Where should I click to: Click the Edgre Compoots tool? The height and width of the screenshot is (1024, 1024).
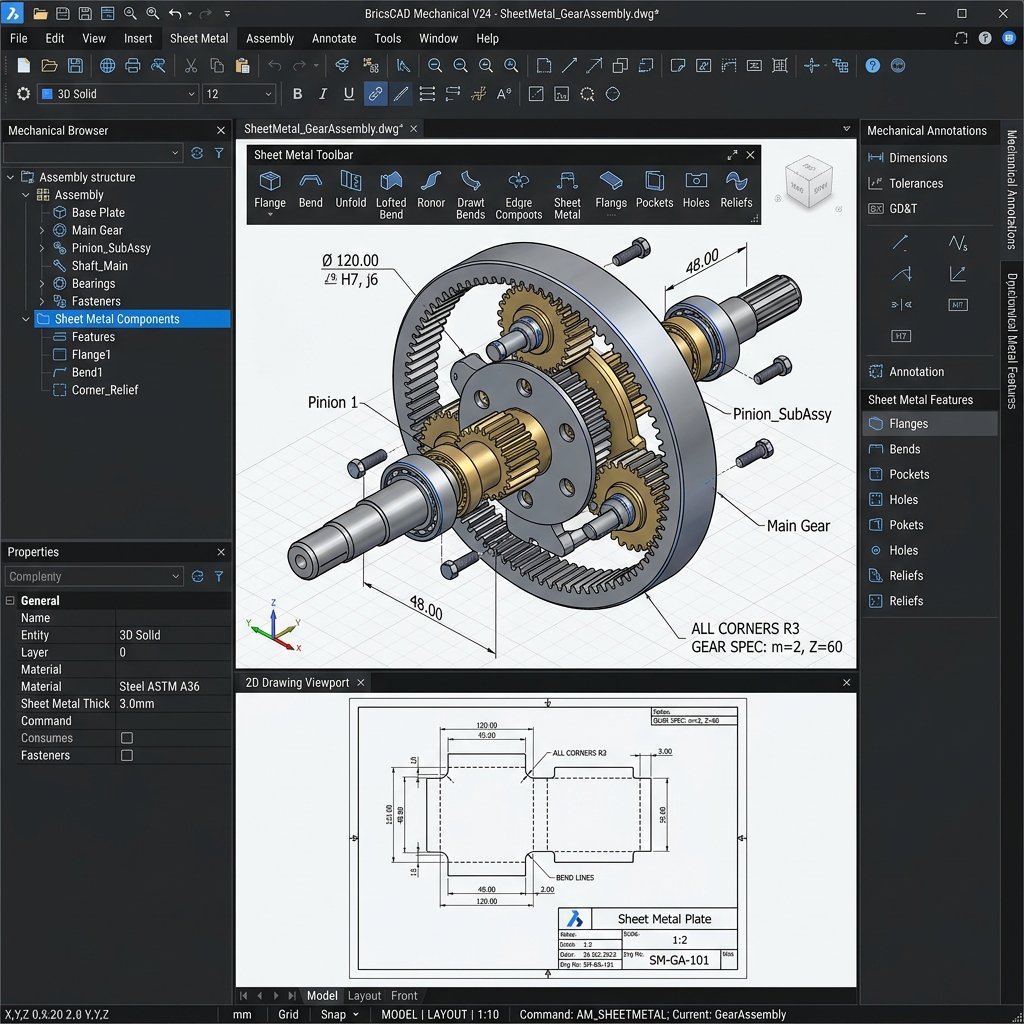click(x=519, y=195)
